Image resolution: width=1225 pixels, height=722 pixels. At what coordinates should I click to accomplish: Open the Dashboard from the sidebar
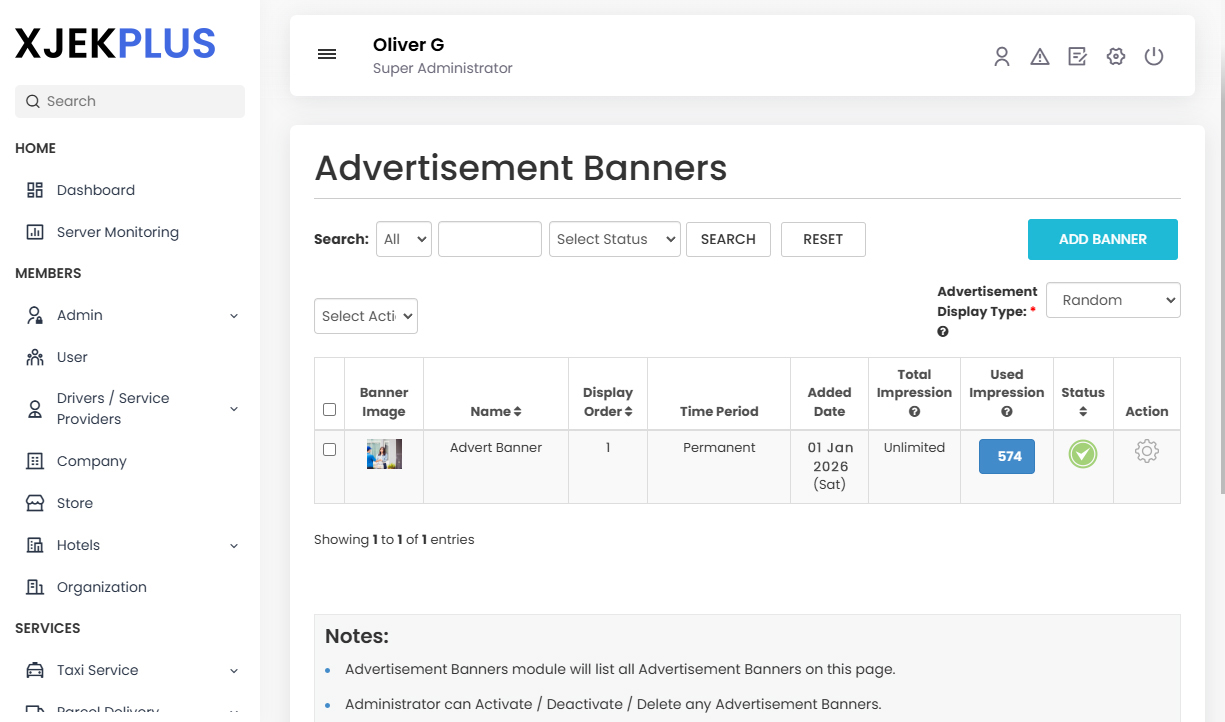click(96, 190)
